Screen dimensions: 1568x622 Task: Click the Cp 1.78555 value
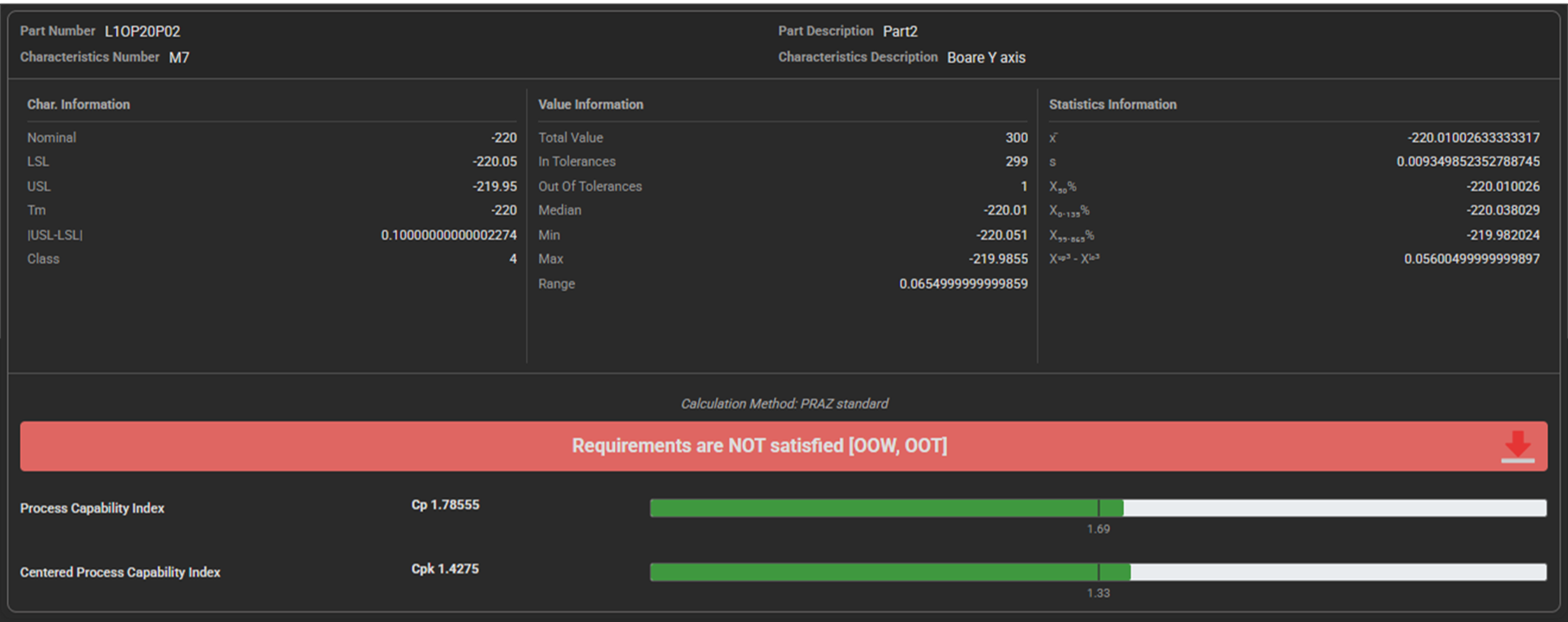[x=445, y=505]
